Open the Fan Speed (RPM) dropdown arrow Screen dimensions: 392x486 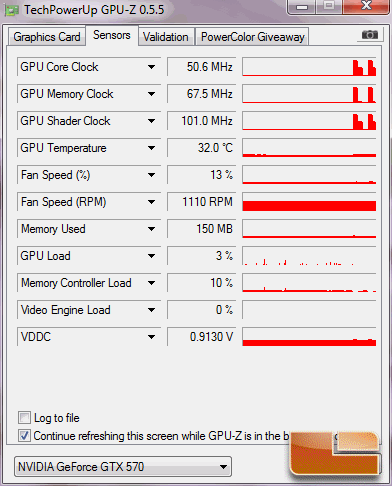pyautogui.click(x=151, y=202)
